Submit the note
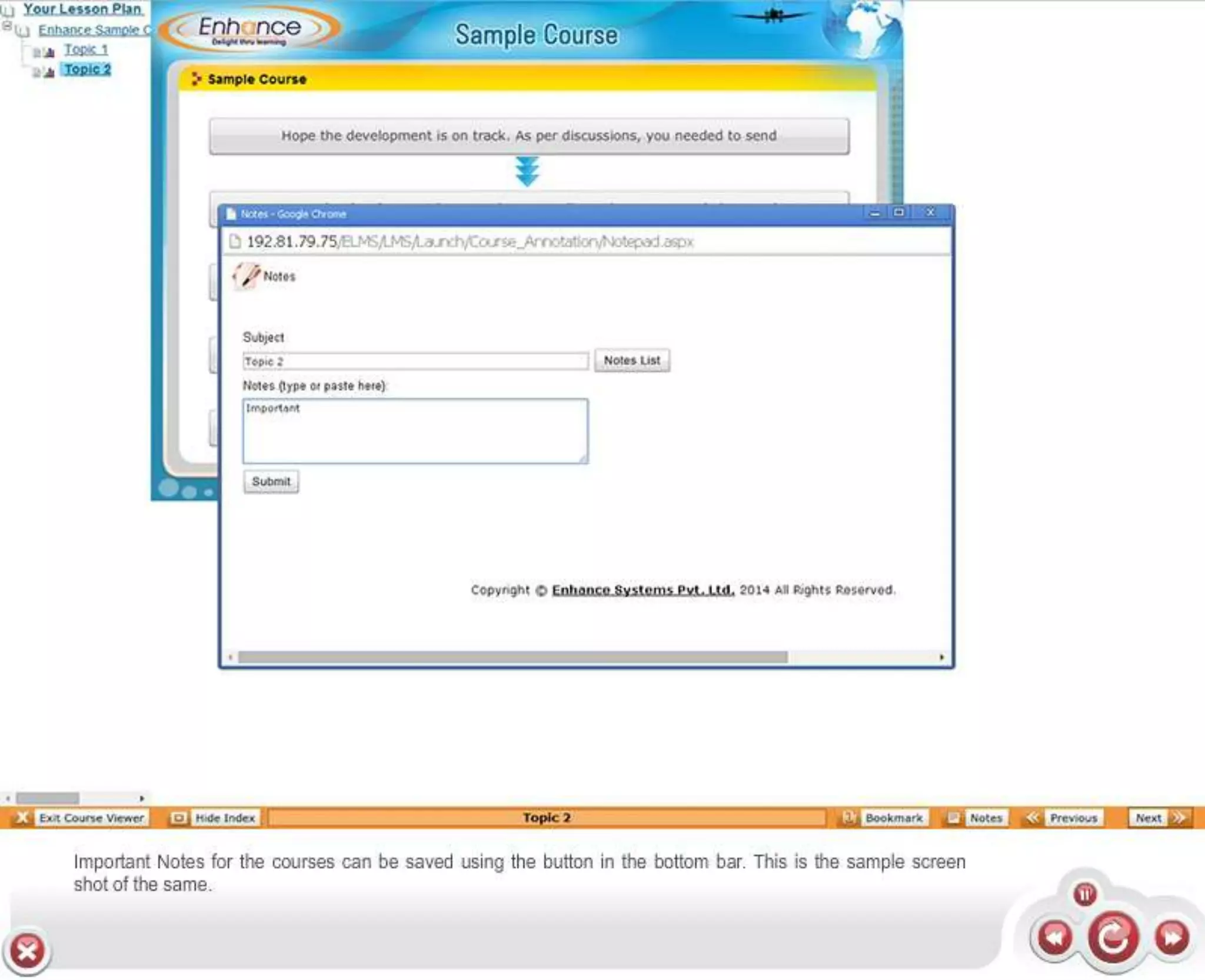Viewport: 1205px width, 980px height. pyautogui.click(x=271, y=481)
